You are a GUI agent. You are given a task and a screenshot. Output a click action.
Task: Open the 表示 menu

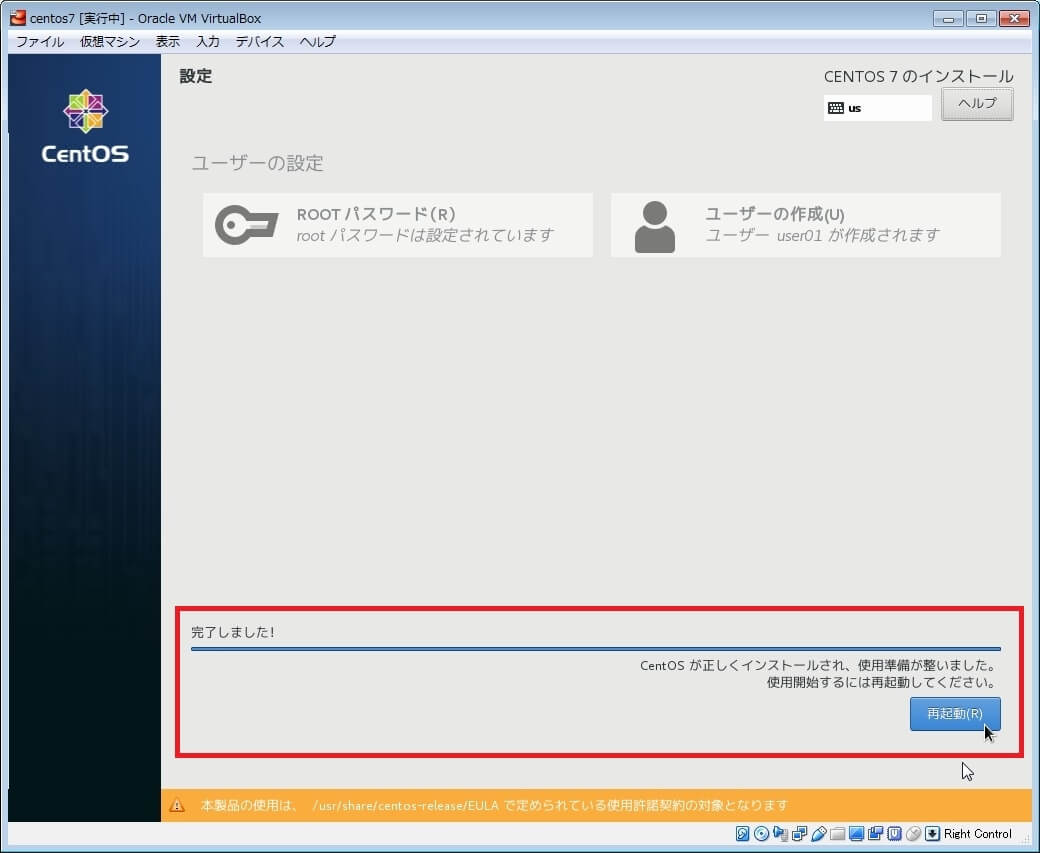(x=168, y=42)
